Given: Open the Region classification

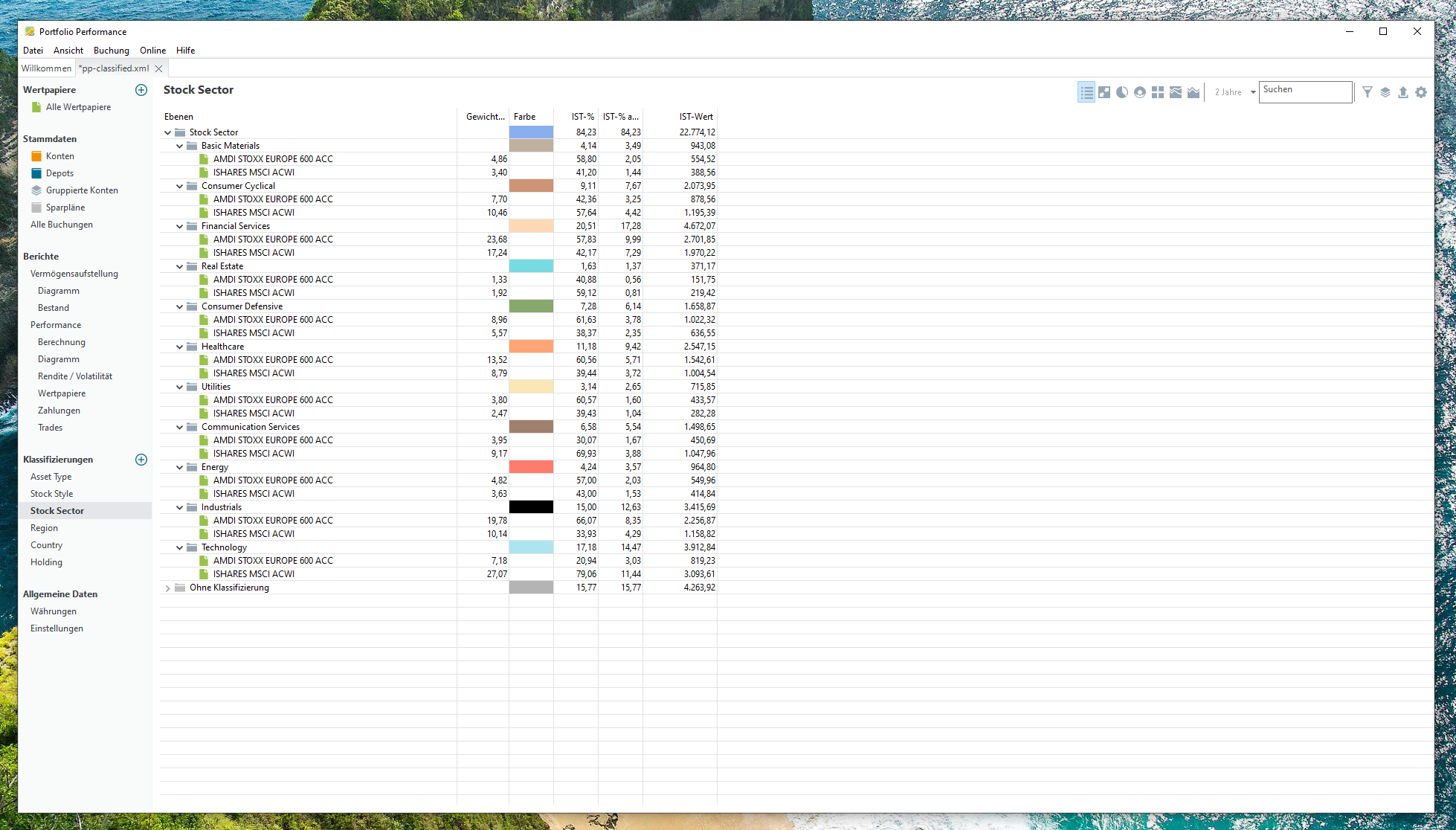Looking at the screenshot, I should tap(44, 528).
